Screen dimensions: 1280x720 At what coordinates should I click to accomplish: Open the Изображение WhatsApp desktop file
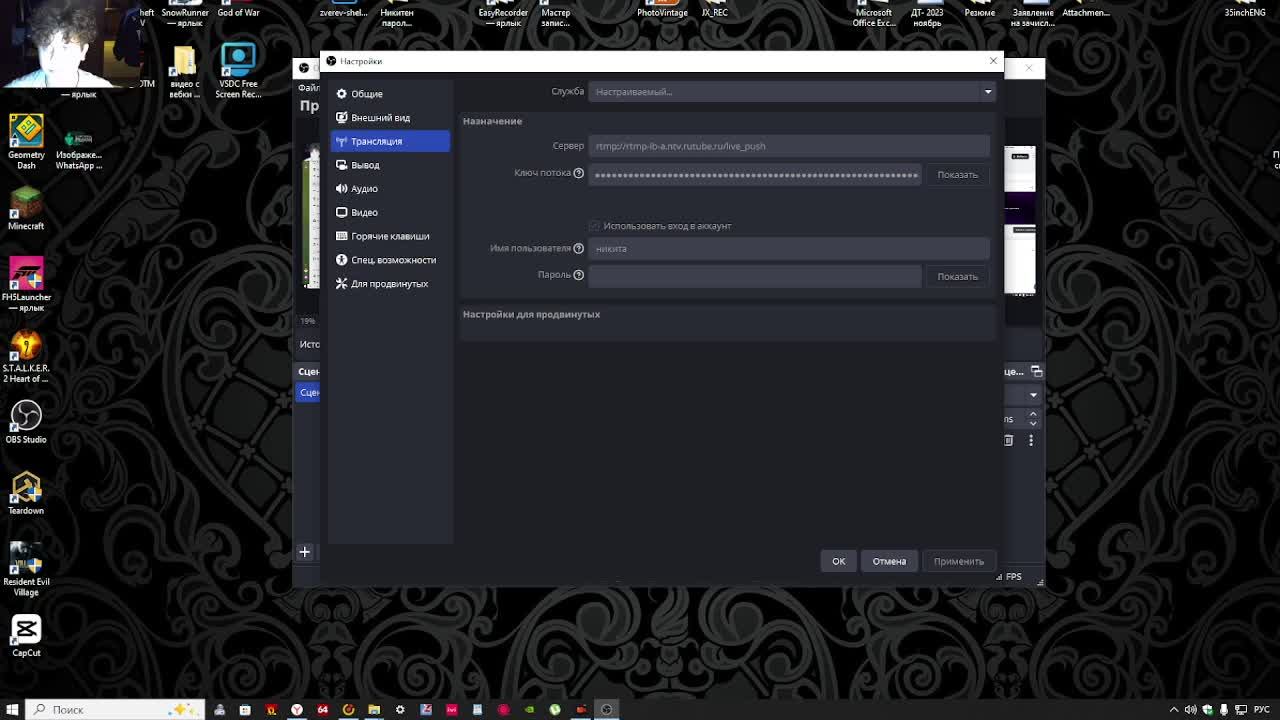click(x=79, y=149)
